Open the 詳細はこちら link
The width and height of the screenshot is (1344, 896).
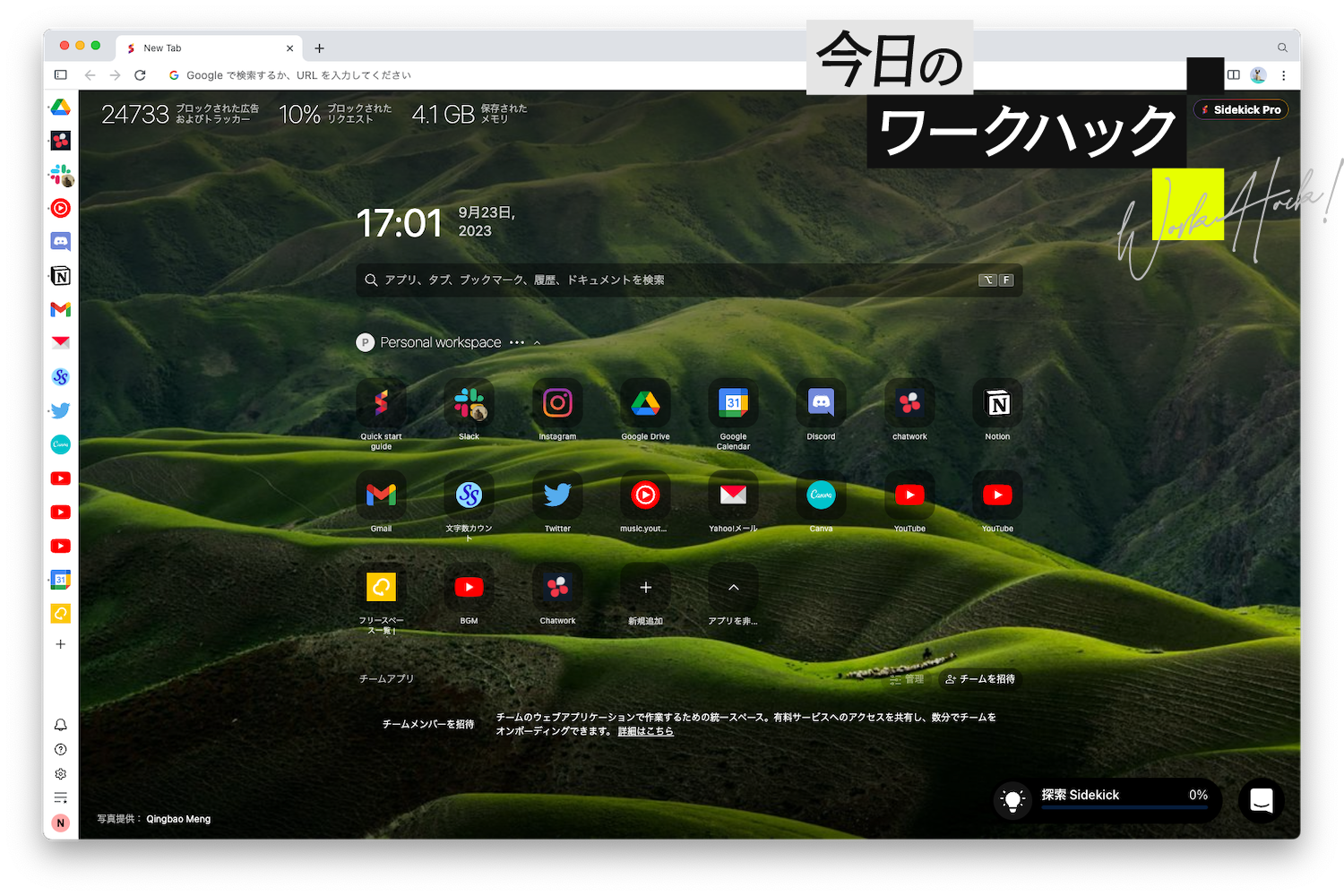pos(644,731)
